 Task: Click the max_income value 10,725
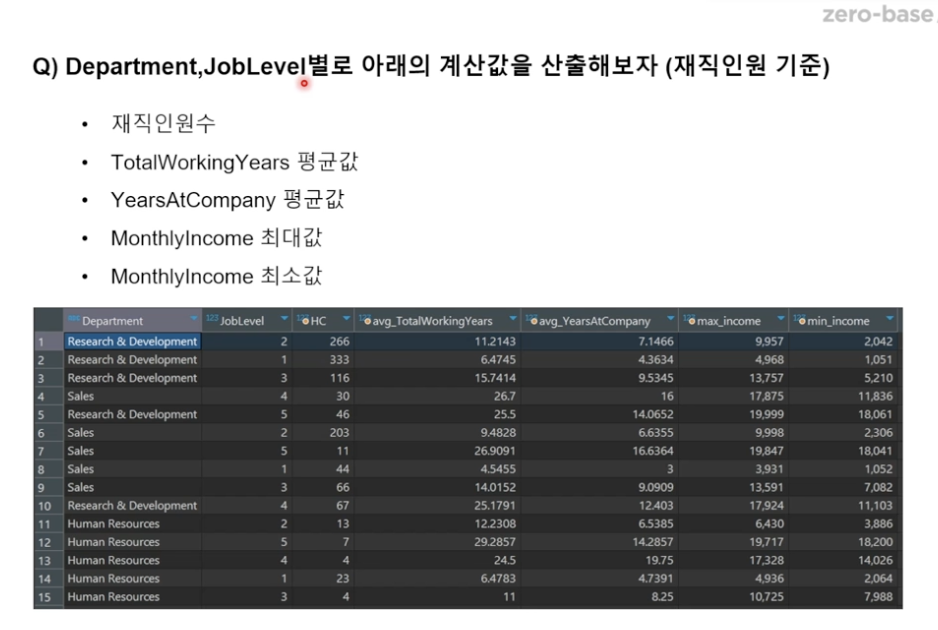(767, 596)
